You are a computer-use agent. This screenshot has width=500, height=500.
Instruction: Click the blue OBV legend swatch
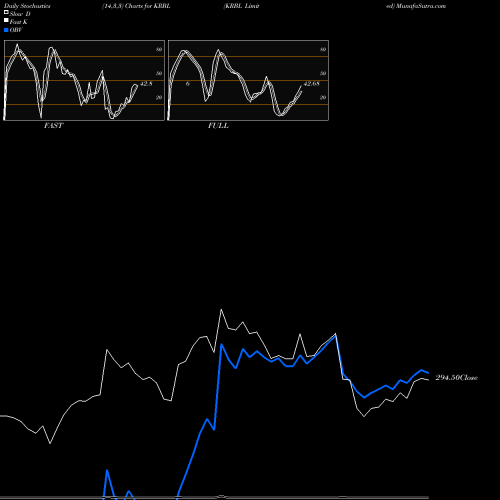click(6, 30)
